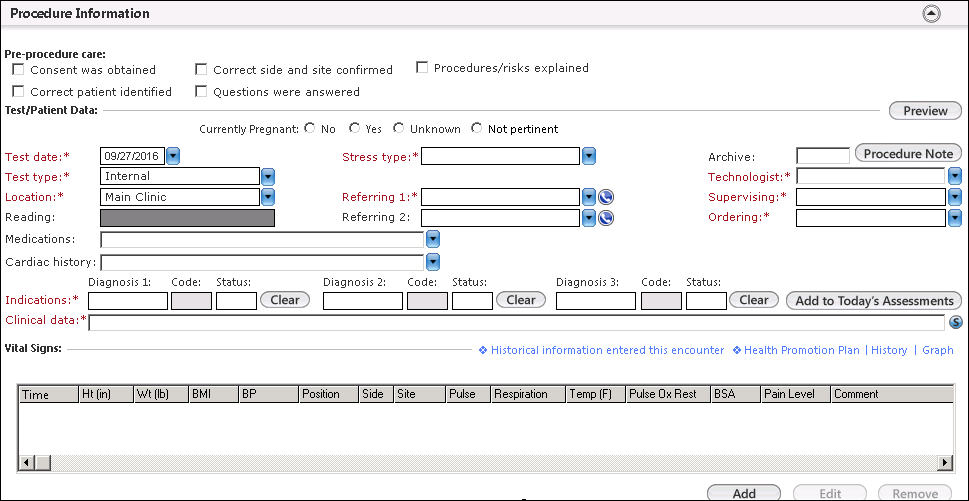Click the Pulse column header
The width and height of the screenshot is (969, 501).
point(468,394)
